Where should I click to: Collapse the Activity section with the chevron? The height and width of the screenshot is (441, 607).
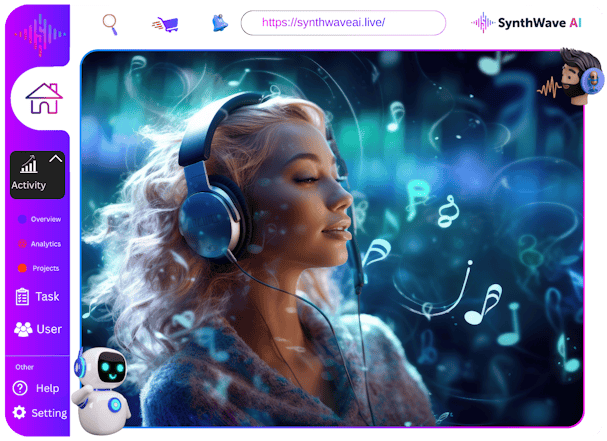(56, 159)
